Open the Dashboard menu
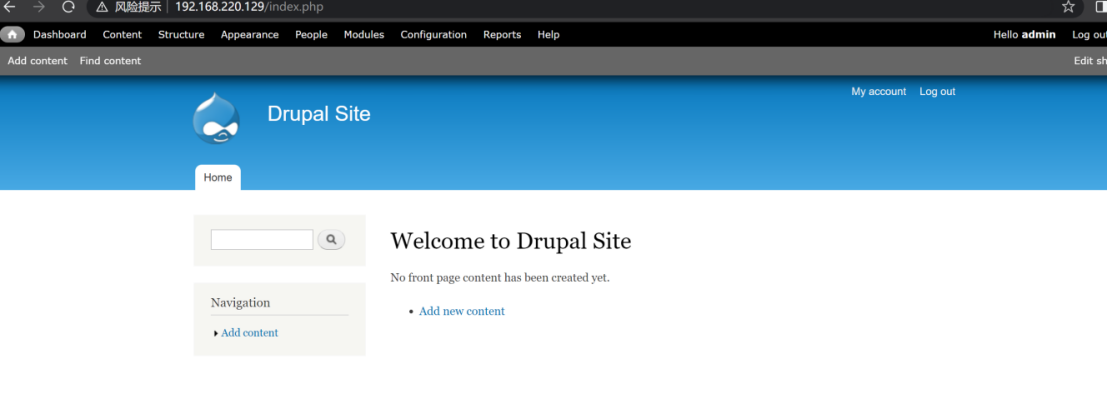1107x400 pixels. click(x=60, y=35)
